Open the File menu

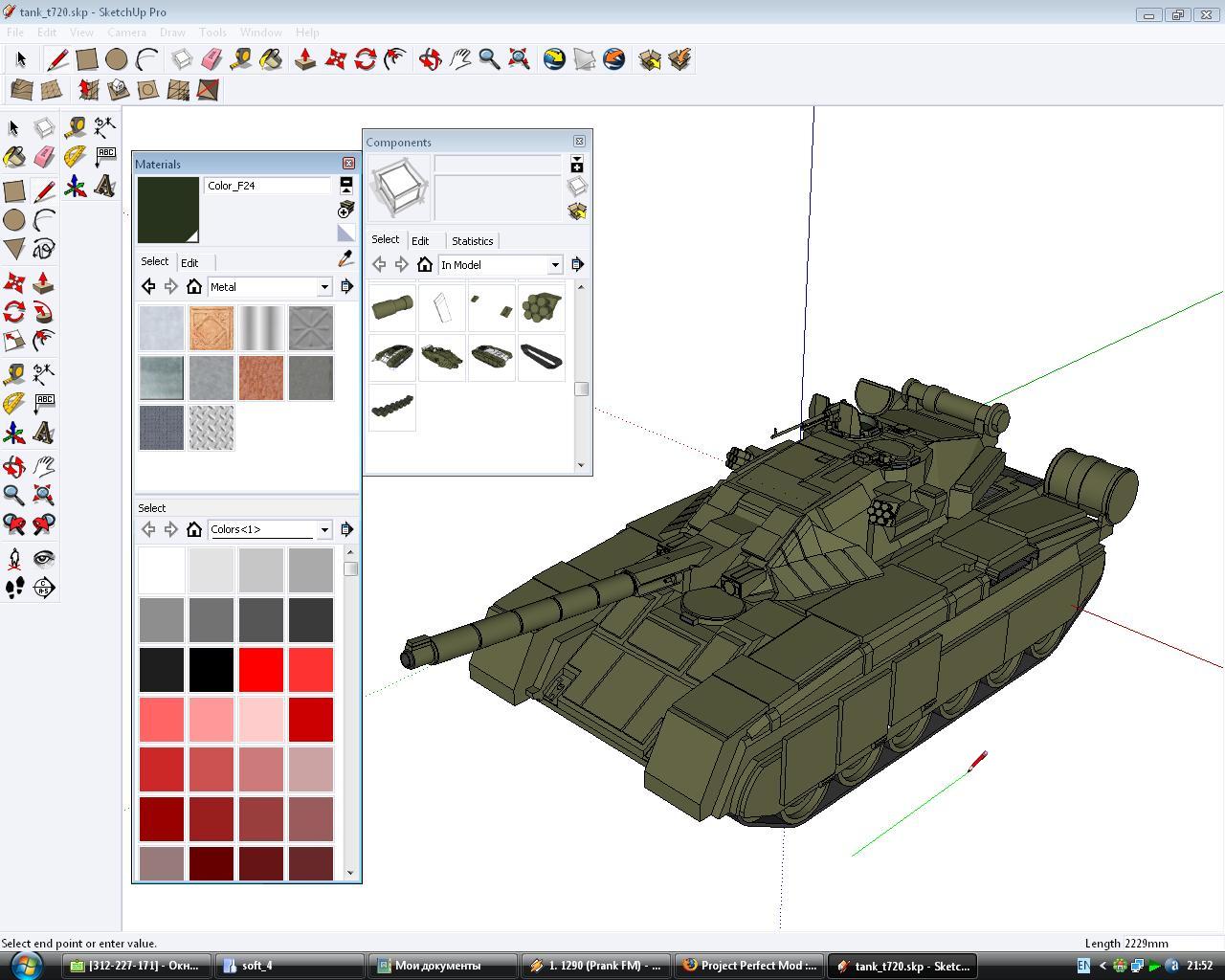(15, 32)
